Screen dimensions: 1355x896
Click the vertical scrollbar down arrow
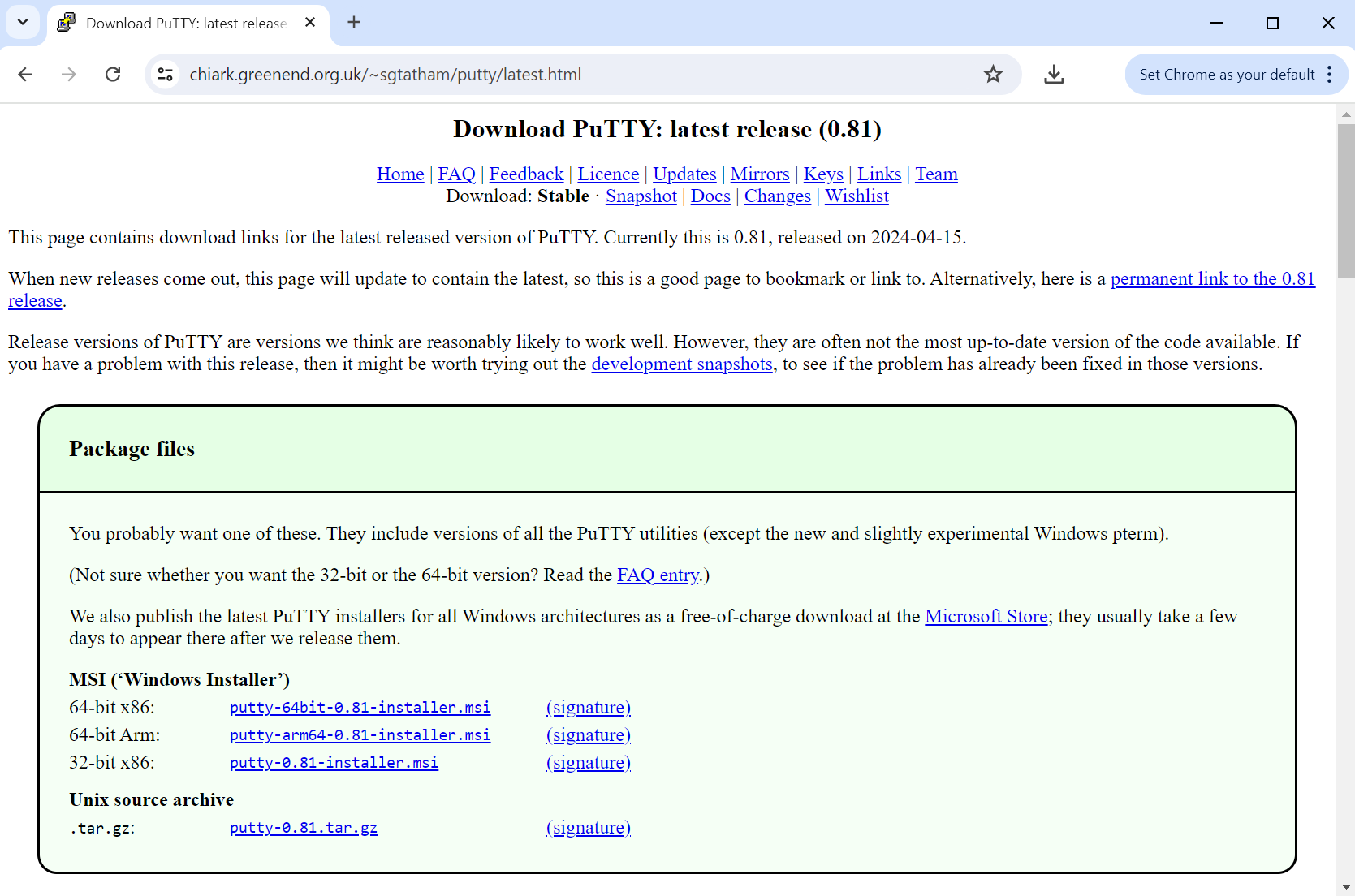(1346, 887)
